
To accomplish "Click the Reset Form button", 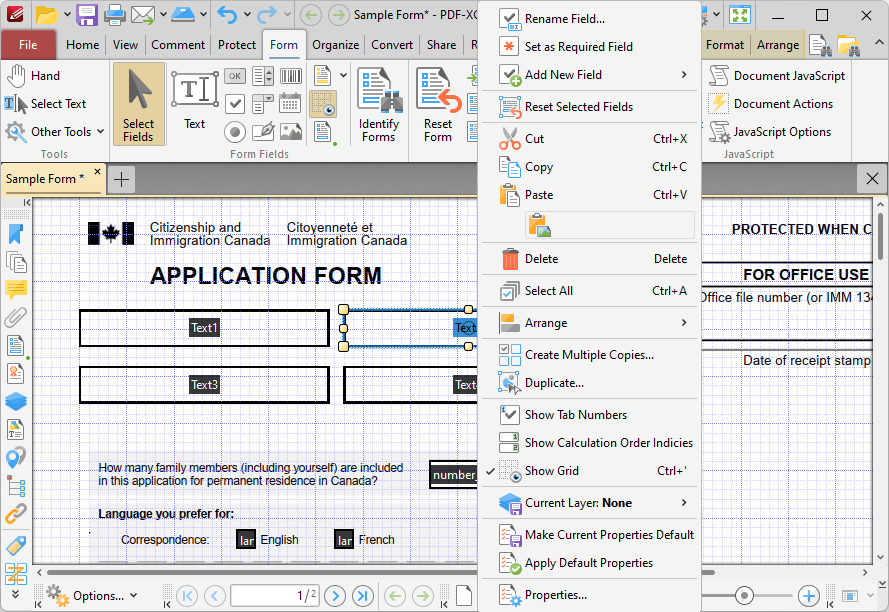I will pyautogui.click(x=438, y=104).
